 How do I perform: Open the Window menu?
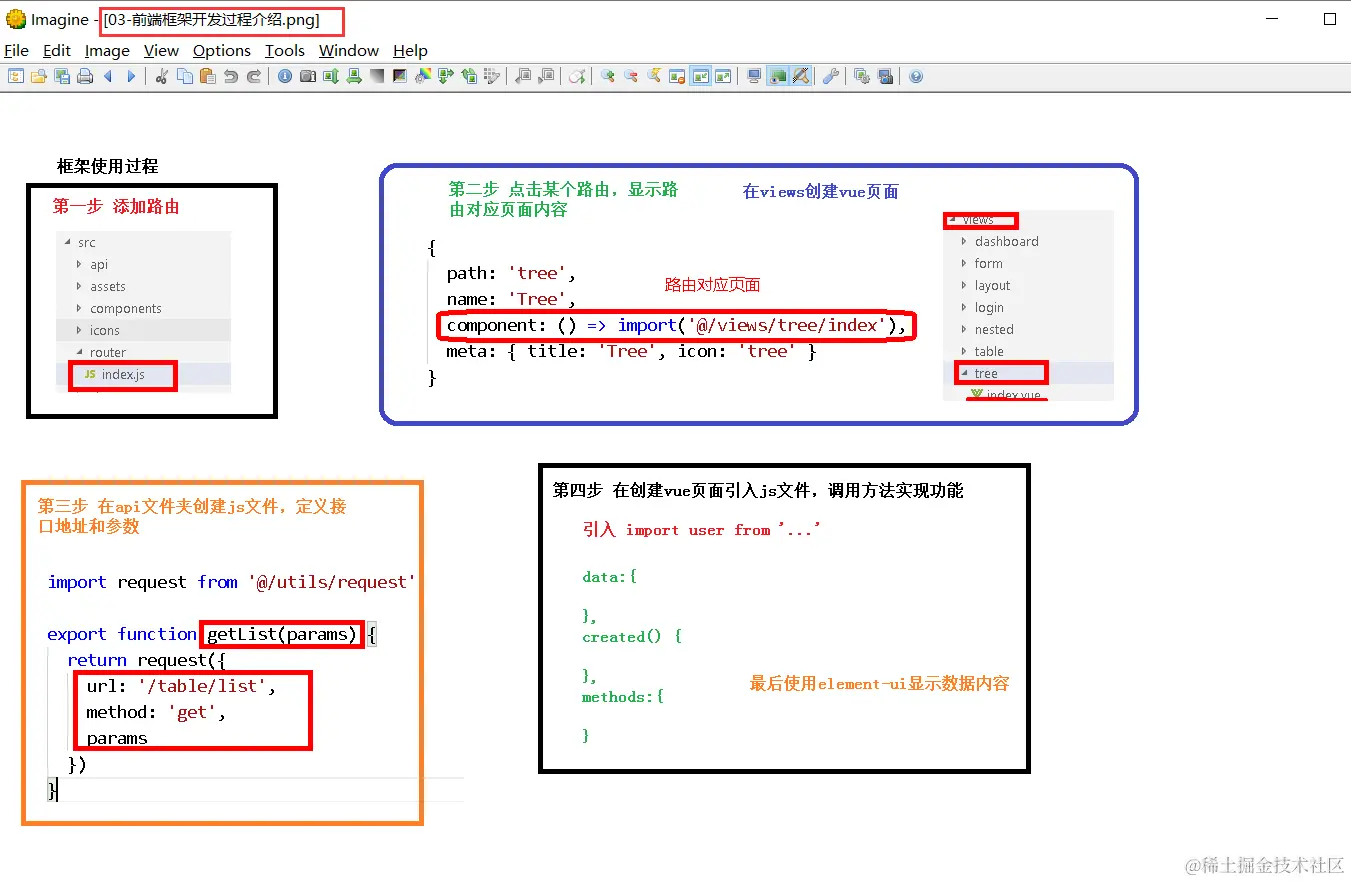coord(349,50)
